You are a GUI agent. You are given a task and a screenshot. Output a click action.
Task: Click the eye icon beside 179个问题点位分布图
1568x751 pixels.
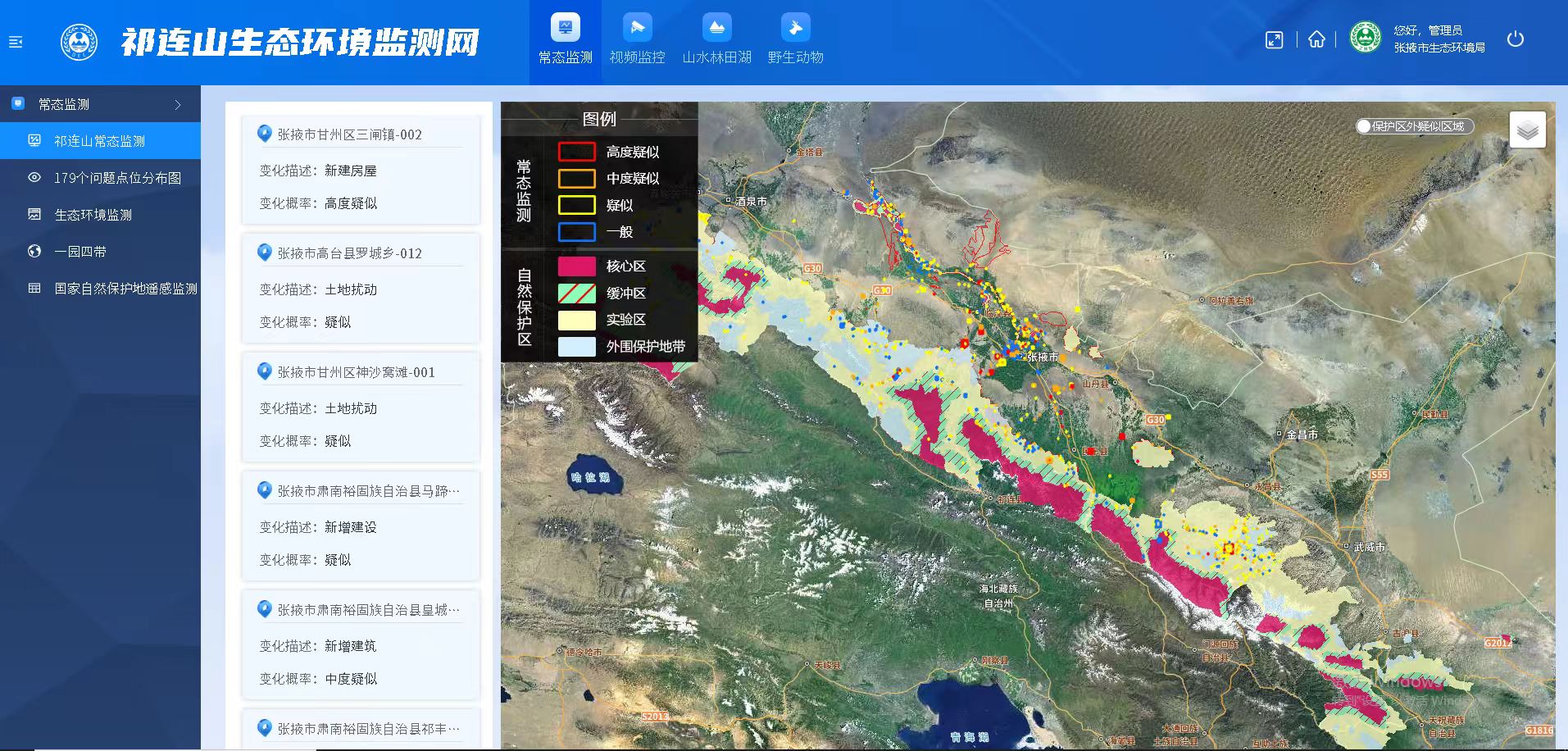coord(34,178)
